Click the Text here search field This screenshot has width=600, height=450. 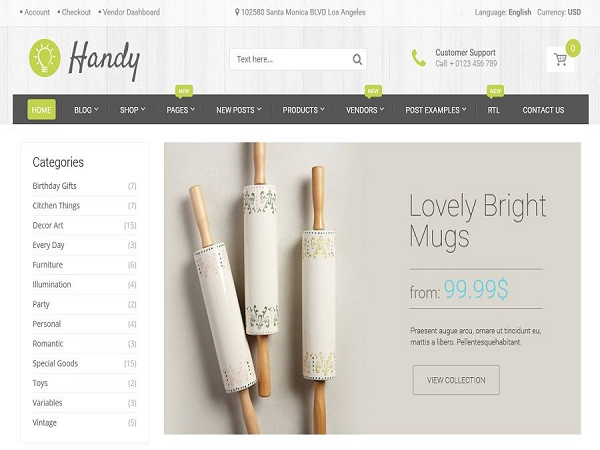click(x=291, y=59)
